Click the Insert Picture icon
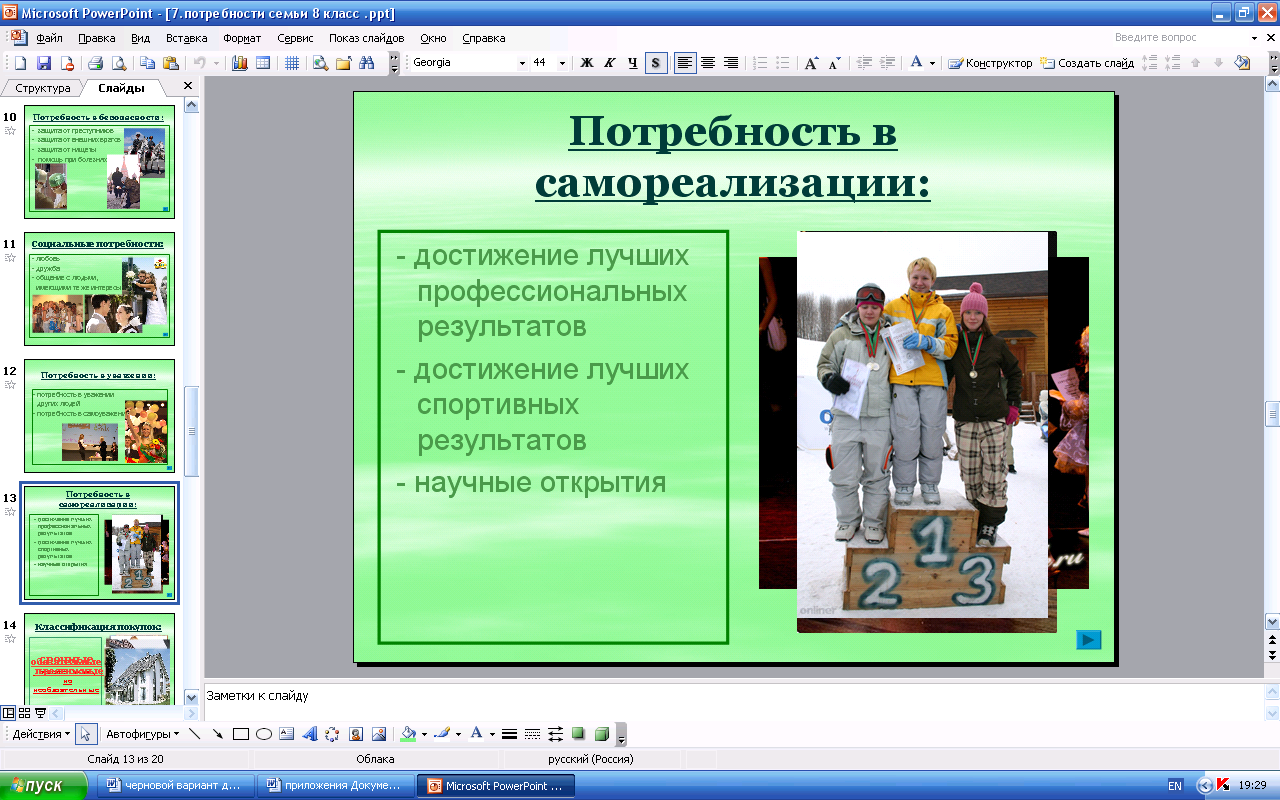 click(379, 734)
